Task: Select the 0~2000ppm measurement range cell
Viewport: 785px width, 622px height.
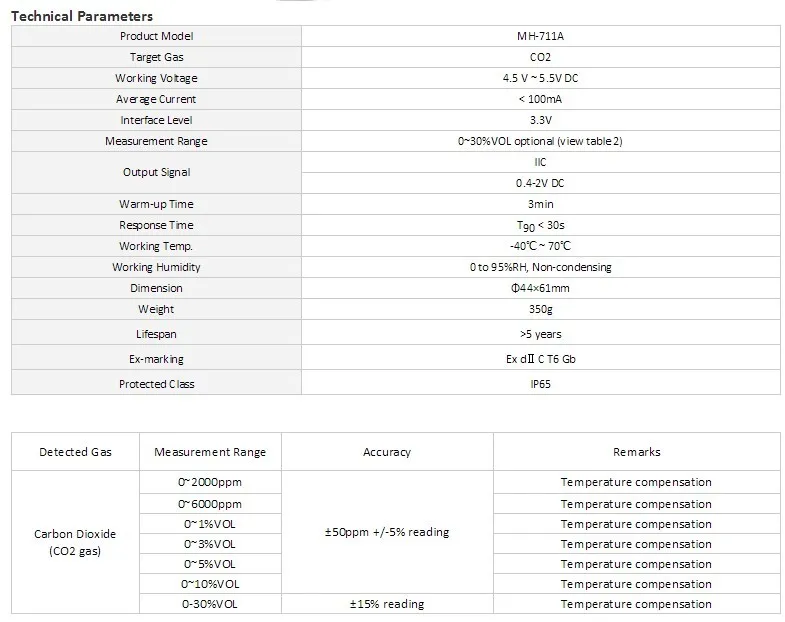Action: 210,482
